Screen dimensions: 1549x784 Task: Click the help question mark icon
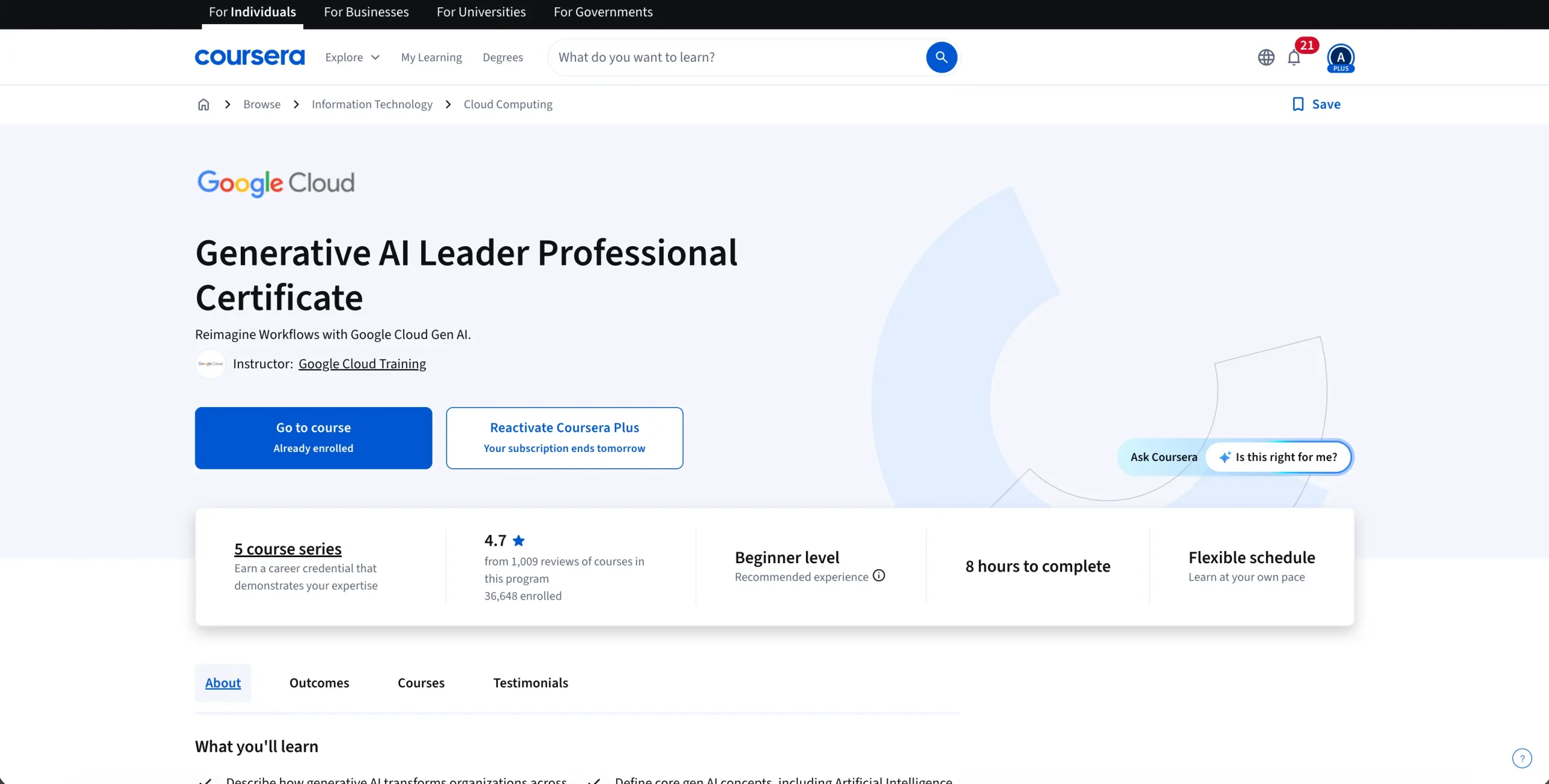[1522, 758]
